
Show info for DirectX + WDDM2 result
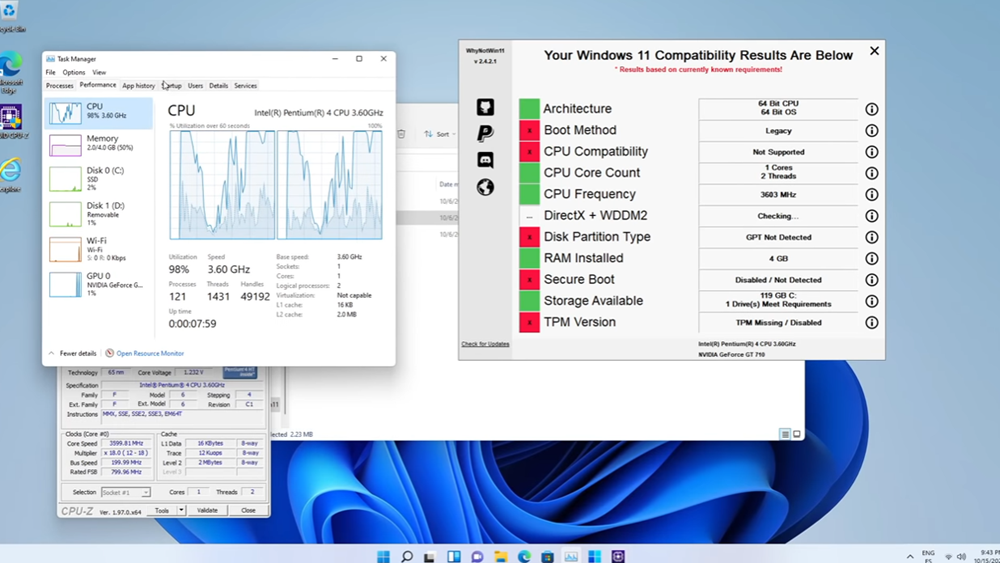point(871,216)
